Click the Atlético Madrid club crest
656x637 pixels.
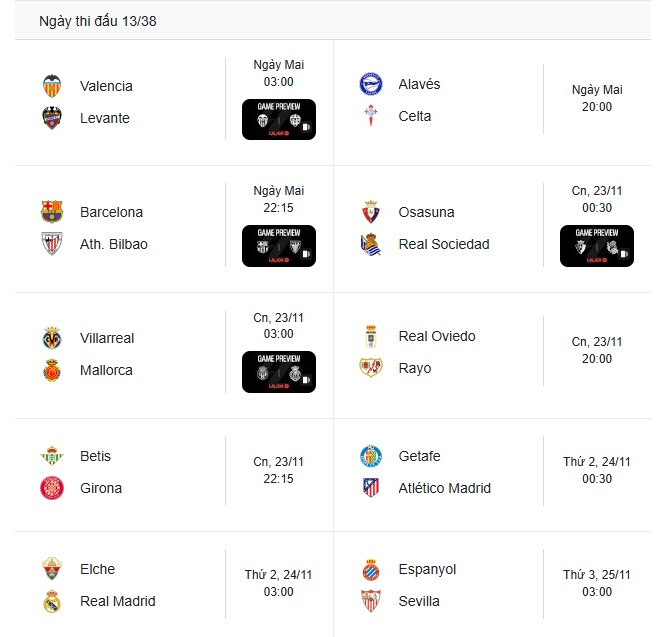tap(371, 488)
